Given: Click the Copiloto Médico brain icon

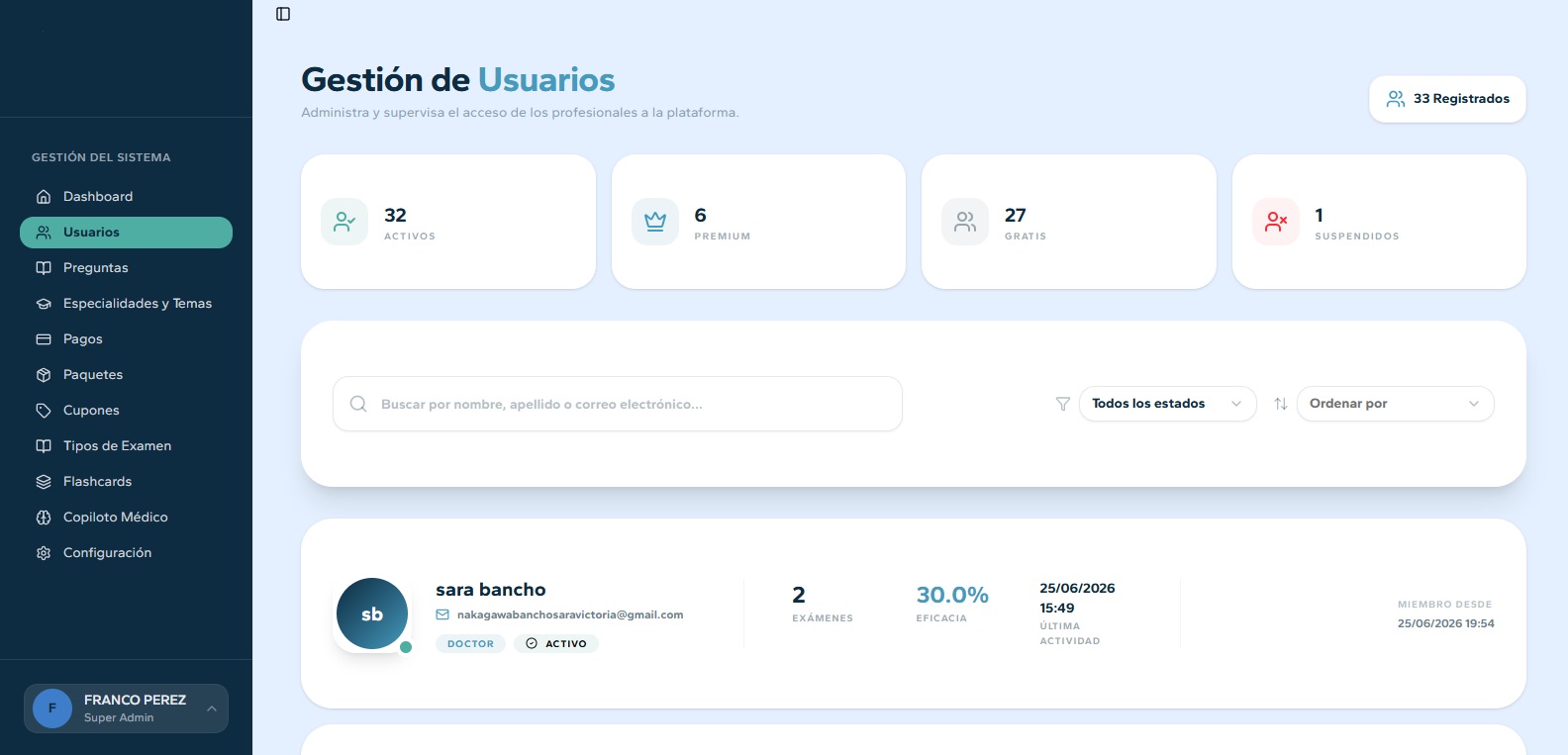Looking at the screenshot, I should pyautogui.click(x=44, y=518).
